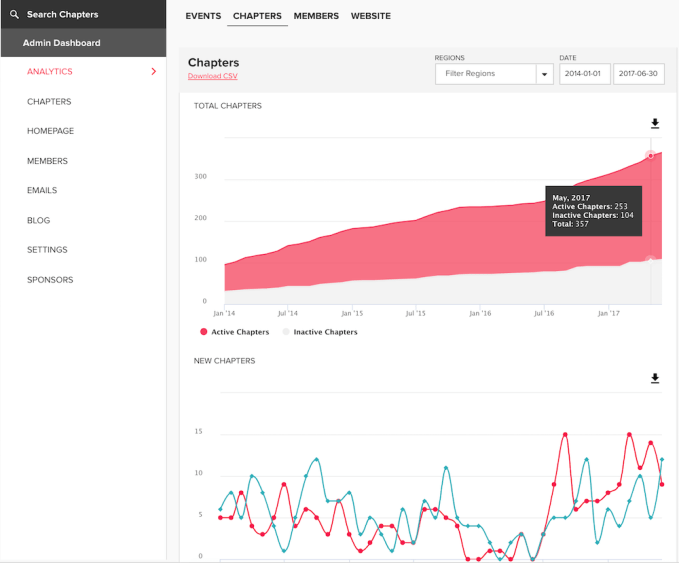The width and height of the screenshot is (679, 563).
Task: Open Settings in the sidebar
Action: 47,250
